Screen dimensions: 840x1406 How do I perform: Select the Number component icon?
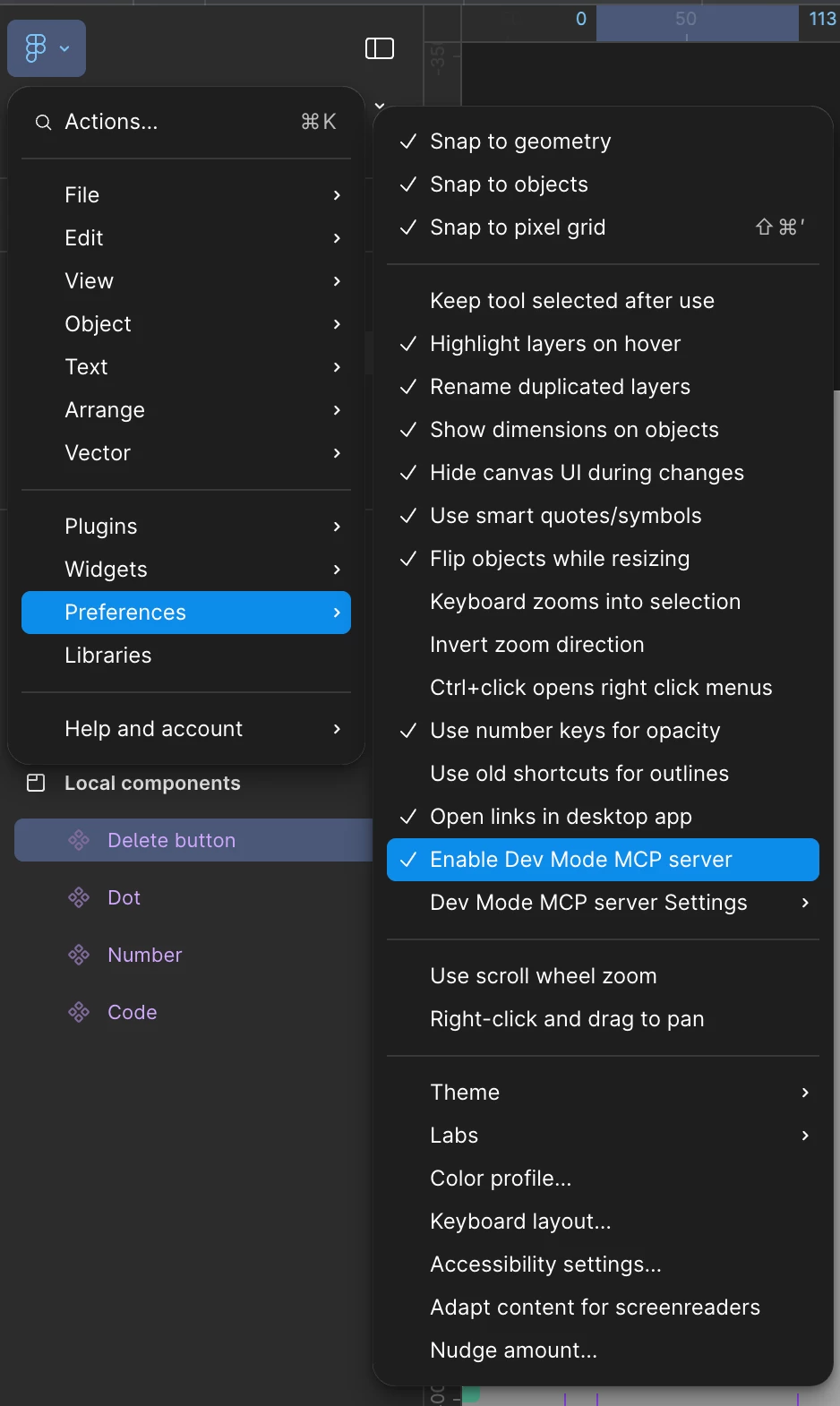[79, 955]
